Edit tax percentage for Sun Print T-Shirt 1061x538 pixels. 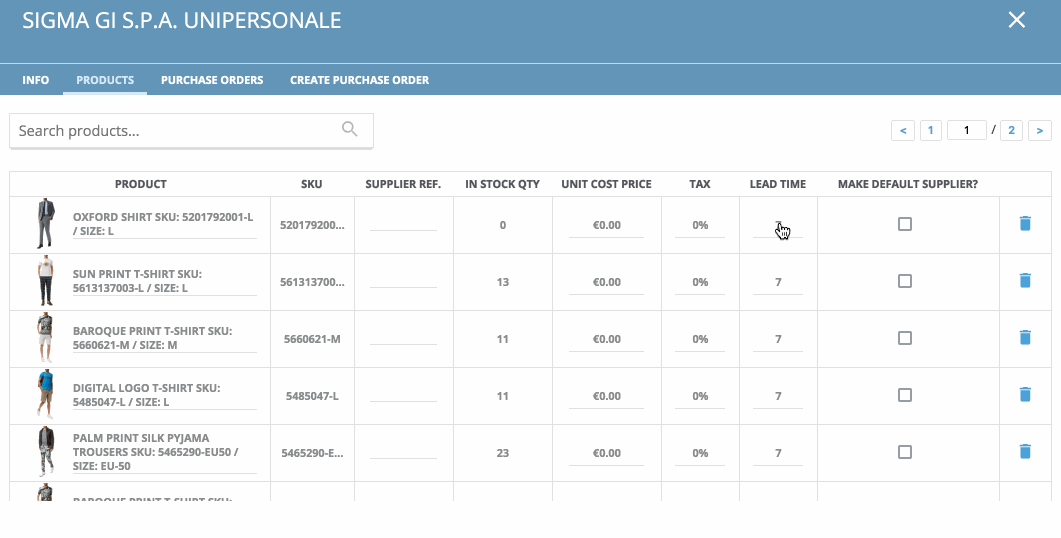coord(700,282)
